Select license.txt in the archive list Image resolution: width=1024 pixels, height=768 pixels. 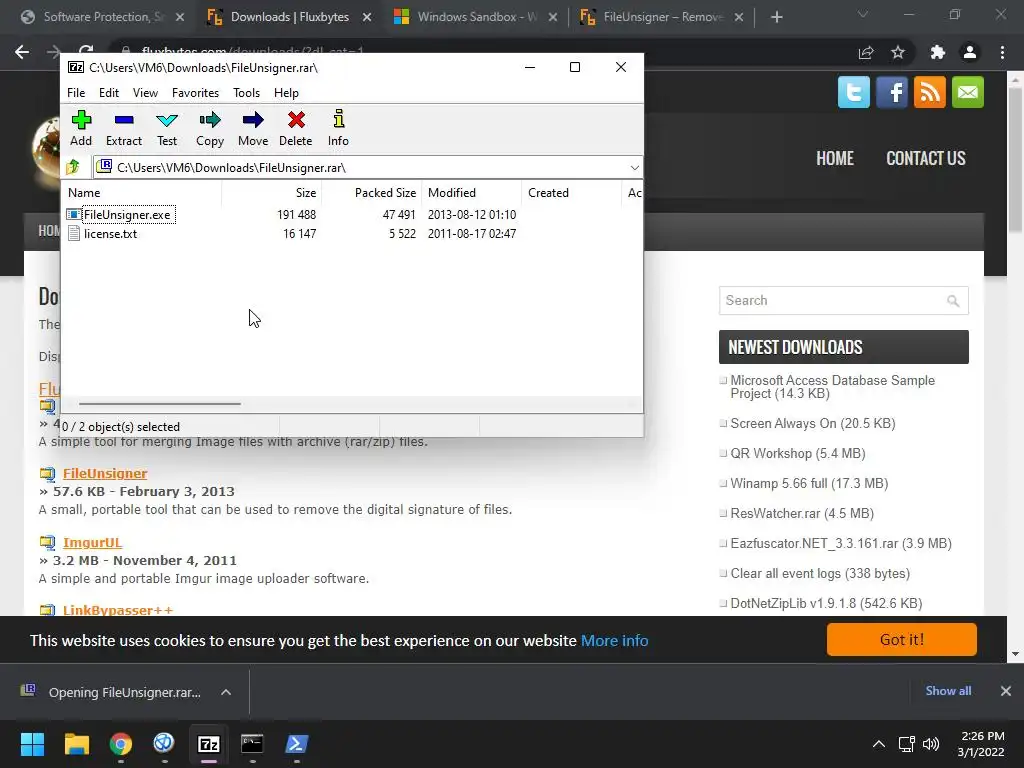coord(110,234)
